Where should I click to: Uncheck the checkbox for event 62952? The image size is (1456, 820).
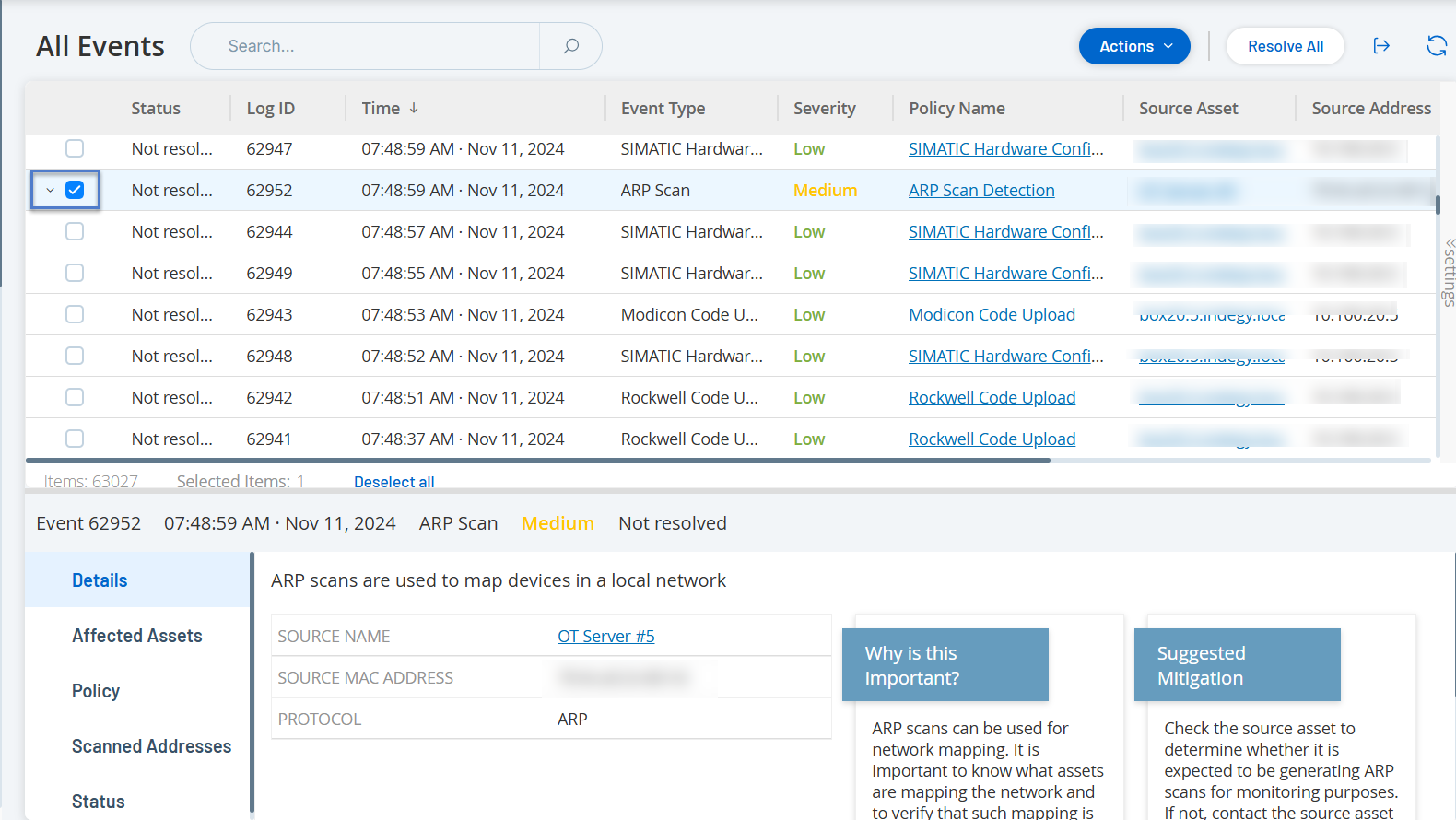pyautogui.click(x=75, y=190)
